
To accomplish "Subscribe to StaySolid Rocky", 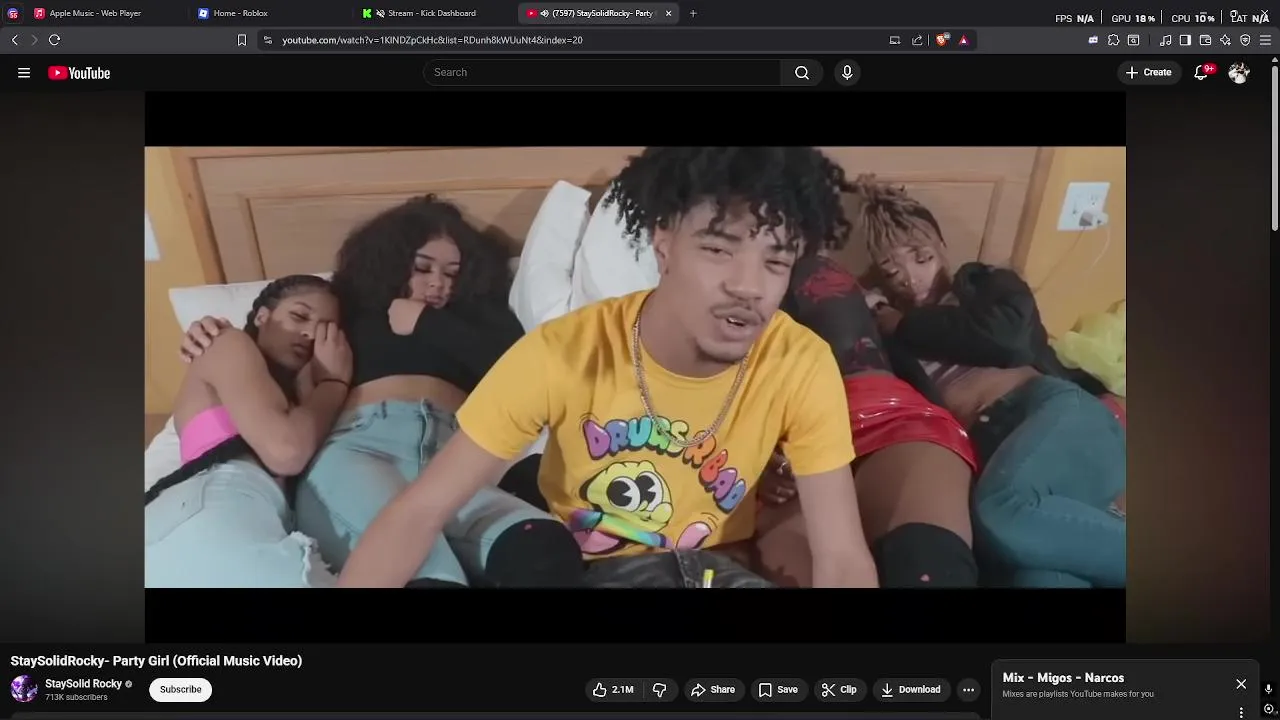I will pyautogui.click(x=181, y=689).
